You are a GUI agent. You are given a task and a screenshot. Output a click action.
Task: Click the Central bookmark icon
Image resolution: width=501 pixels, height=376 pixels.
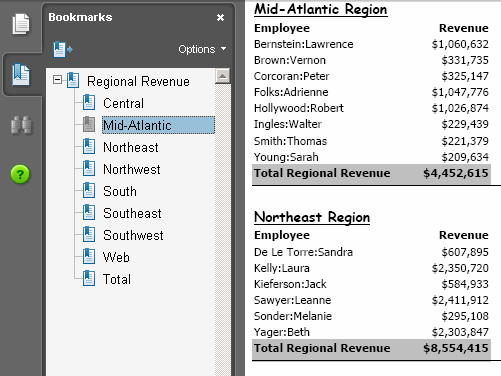[89, 102]
